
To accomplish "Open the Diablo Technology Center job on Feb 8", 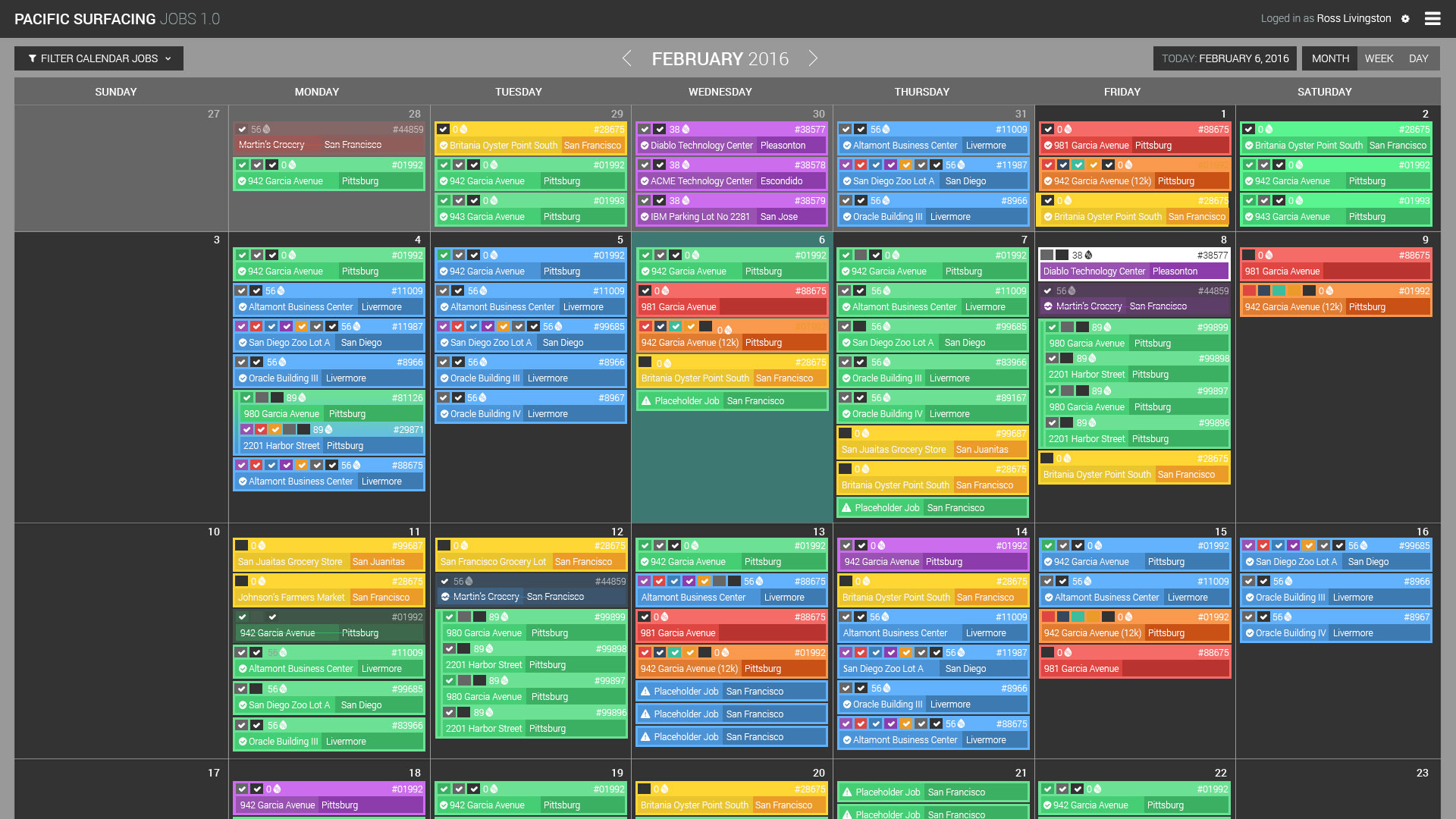I will tap(1094, 271).
